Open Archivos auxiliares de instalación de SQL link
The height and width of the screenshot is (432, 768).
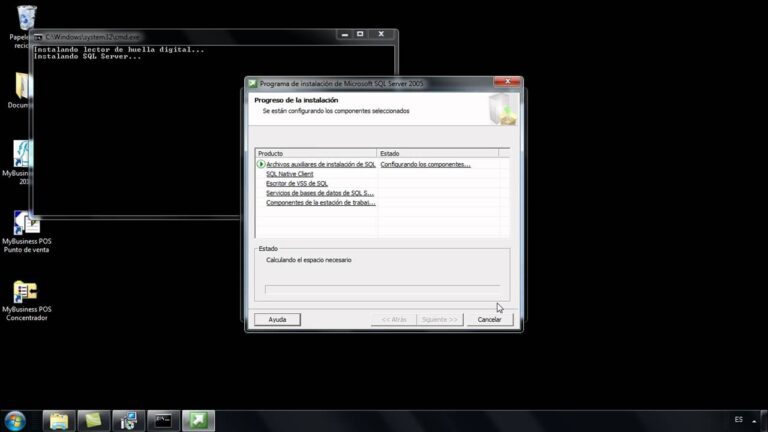click(321, 165)
